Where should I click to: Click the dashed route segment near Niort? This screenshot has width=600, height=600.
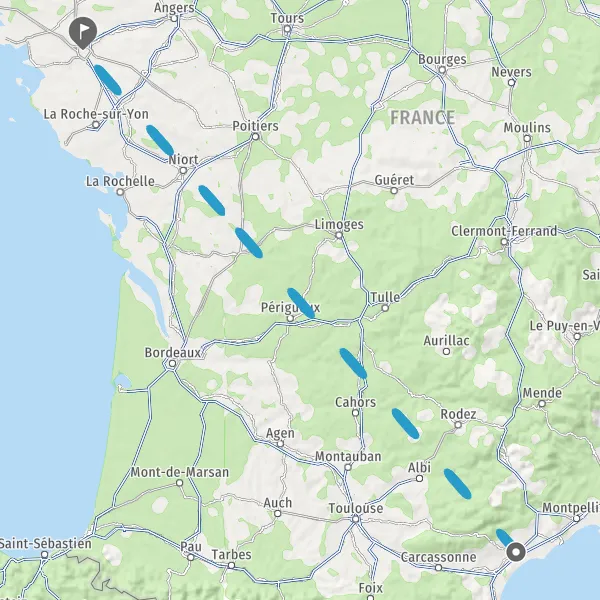[x=160, y=140]
